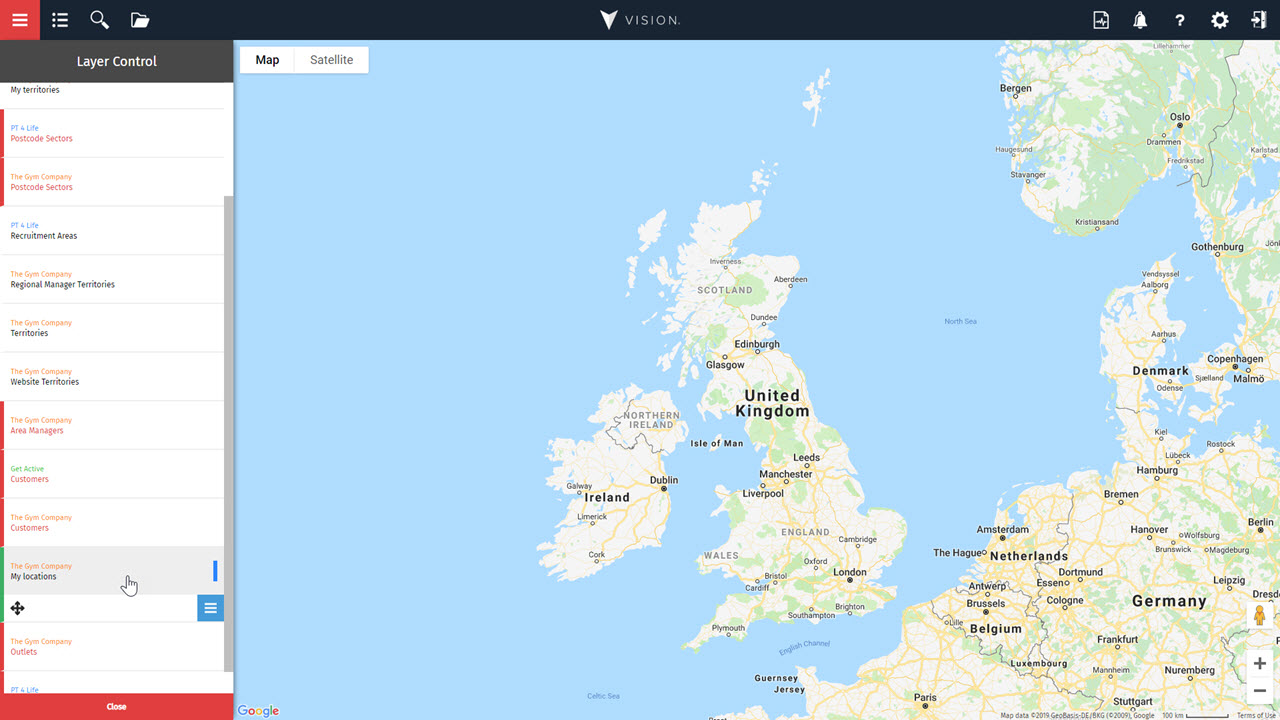
Task: Expand the Website Territories layer
Action: pos(112,377)
